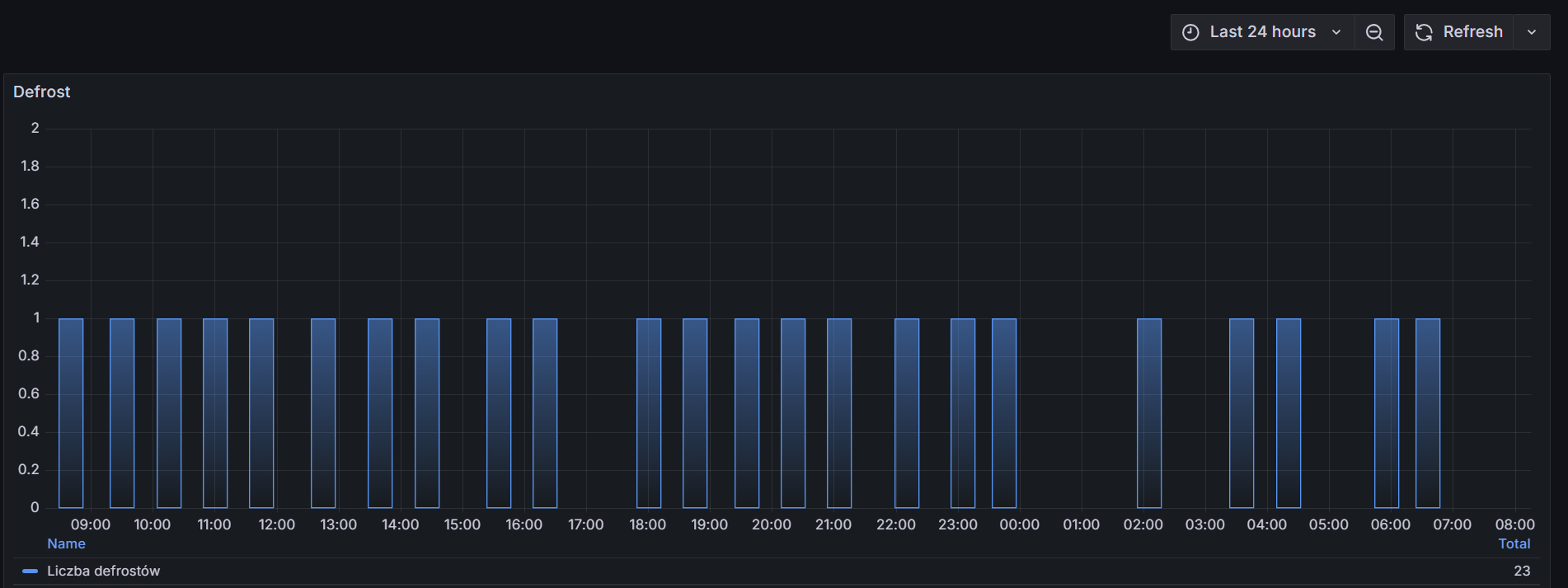Screen dimensions: 1568x588
Task: Sort legend by the Total column header
Action: click(x=1514, y=543)
